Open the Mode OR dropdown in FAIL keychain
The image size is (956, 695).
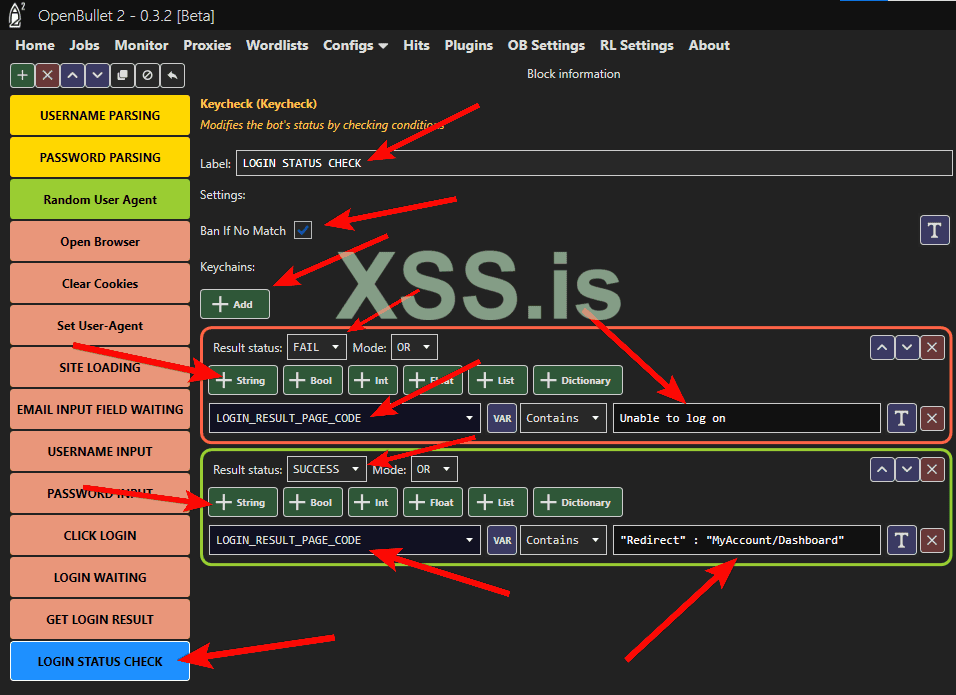point(414,348)
